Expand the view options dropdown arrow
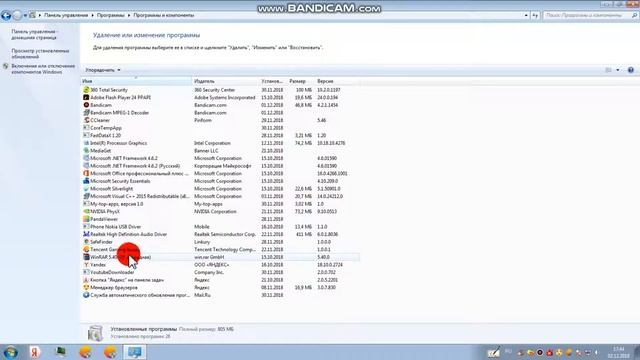This screenshot has height=360, width=640. [x=618, y=70]
